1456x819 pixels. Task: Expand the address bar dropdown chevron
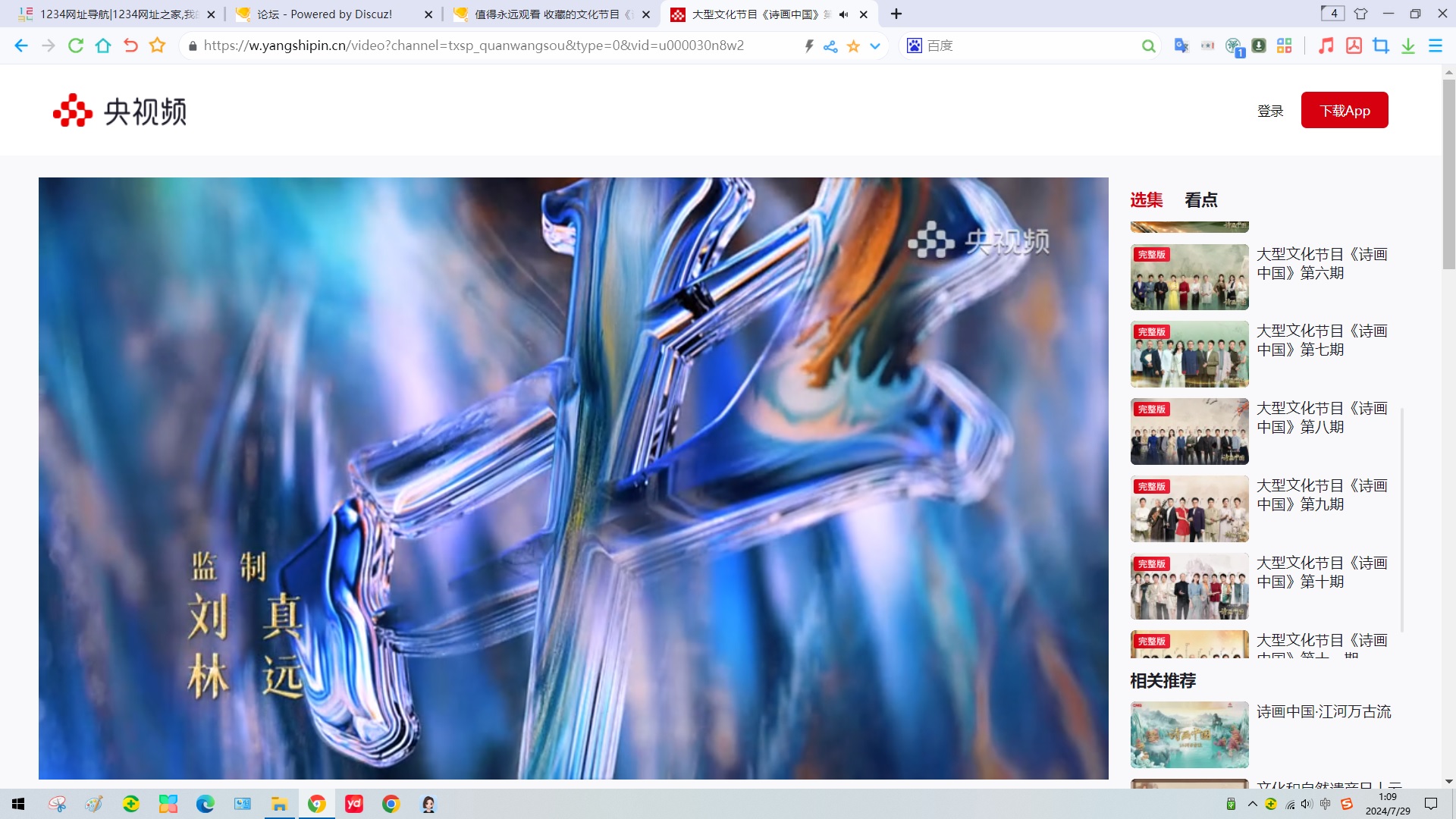875,46
